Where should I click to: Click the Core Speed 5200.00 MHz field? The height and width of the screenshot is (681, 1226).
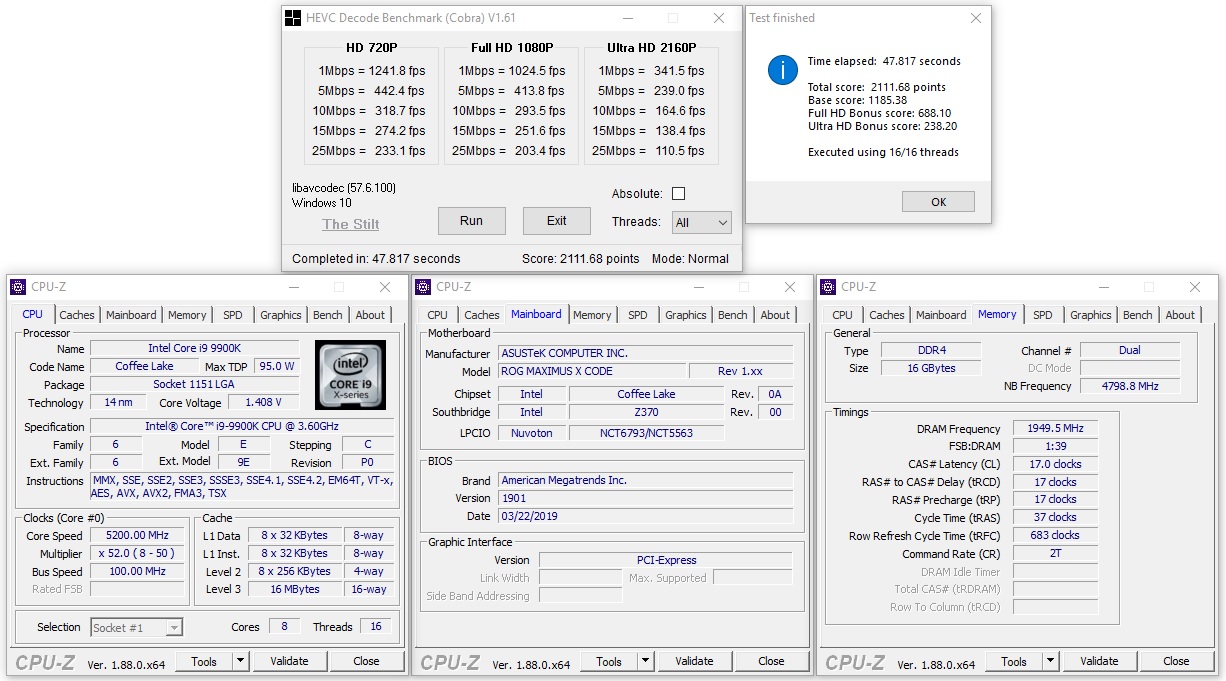[x=138, y=535]
